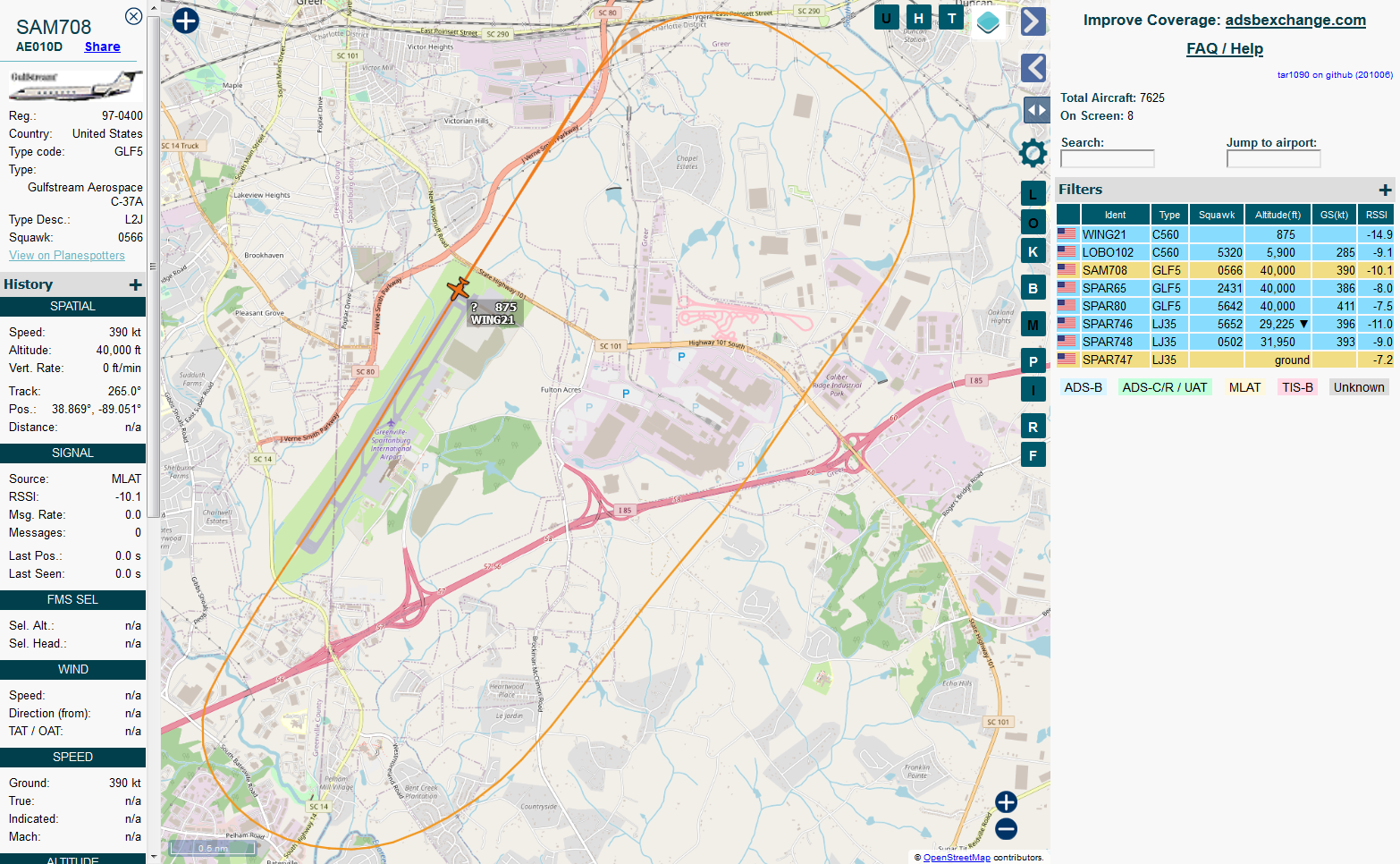Select SAM708 row in aircraft table
Image resolution: width=1400 pixels, height=864 pixels.
point(1225,270)
